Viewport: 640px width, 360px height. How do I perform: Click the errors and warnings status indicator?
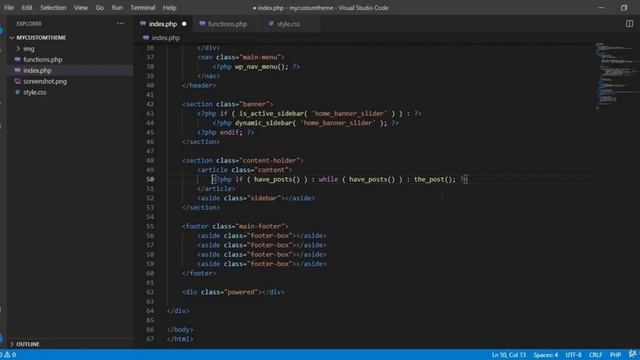(x=8, y=355)
